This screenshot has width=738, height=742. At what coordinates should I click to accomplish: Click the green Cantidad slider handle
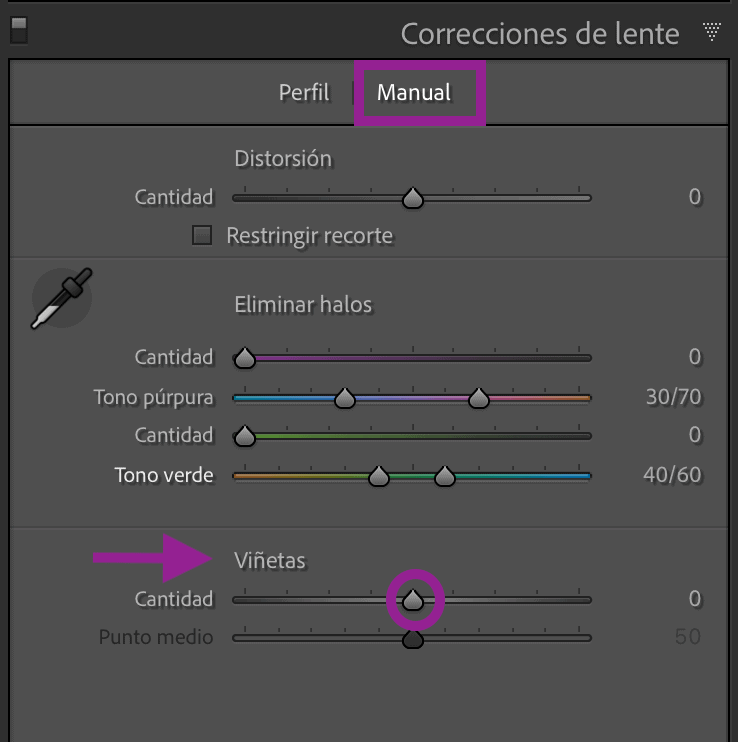[243, 437]
